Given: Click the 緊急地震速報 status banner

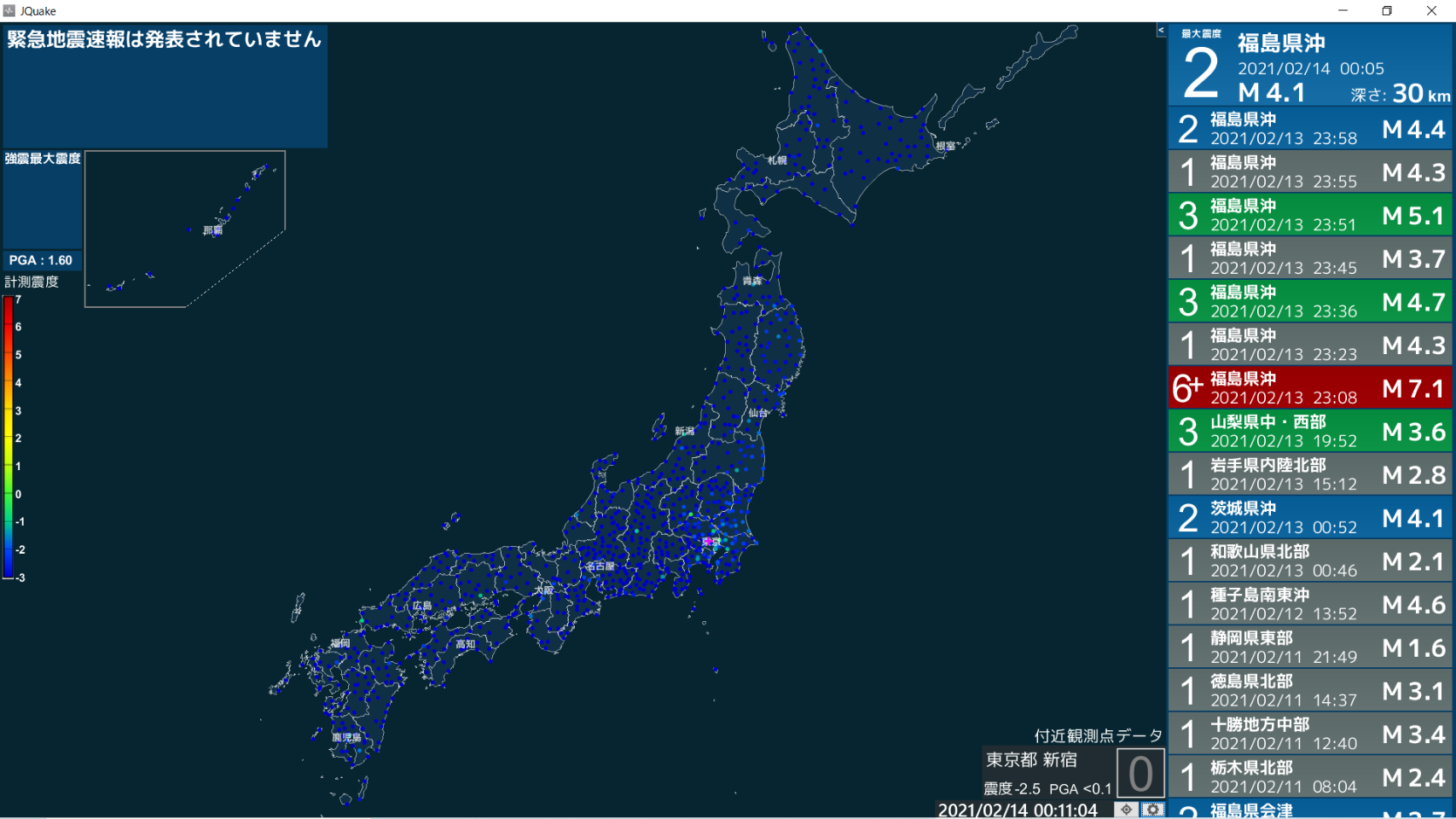Looking at the screenshot, I should [x=165, y=39].
